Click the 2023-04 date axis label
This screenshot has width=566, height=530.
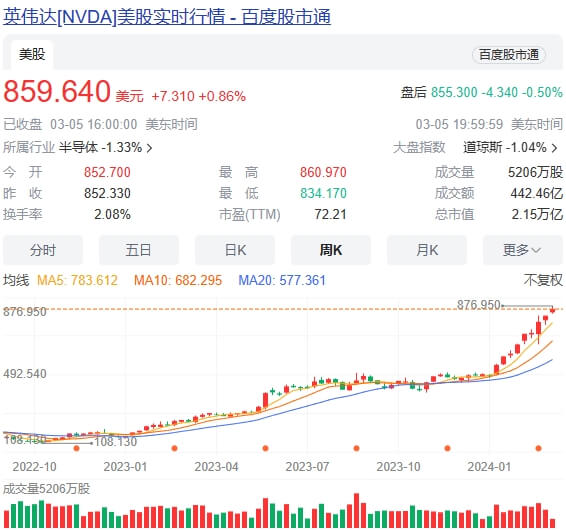pos(216,466)
